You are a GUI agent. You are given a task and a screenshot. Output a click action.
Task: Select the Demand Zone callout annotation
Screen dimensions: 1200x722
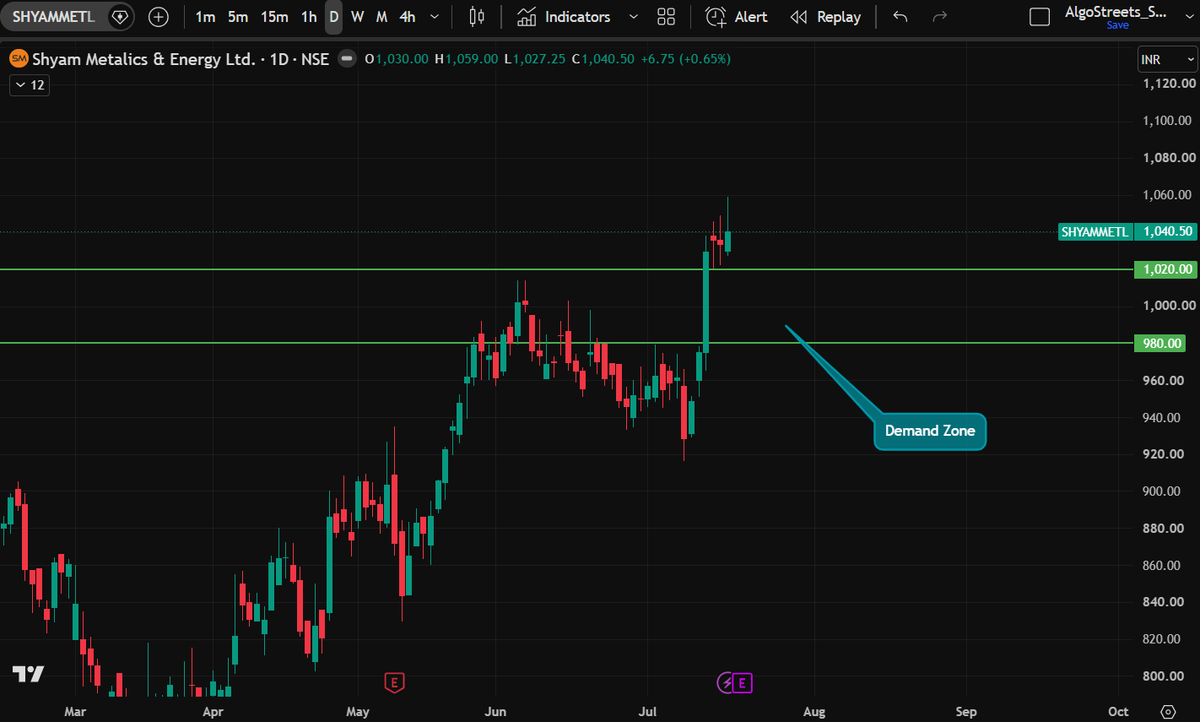pos(930,431)
